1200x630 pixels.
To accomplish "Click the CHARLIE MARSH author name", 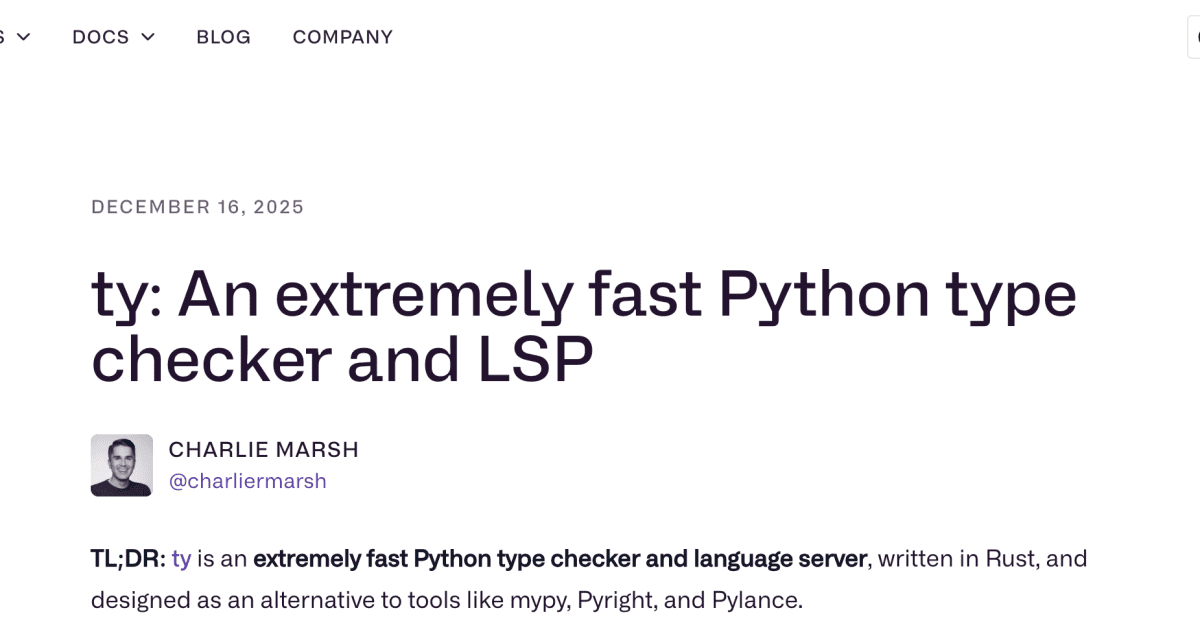I will tap(264, 449).
